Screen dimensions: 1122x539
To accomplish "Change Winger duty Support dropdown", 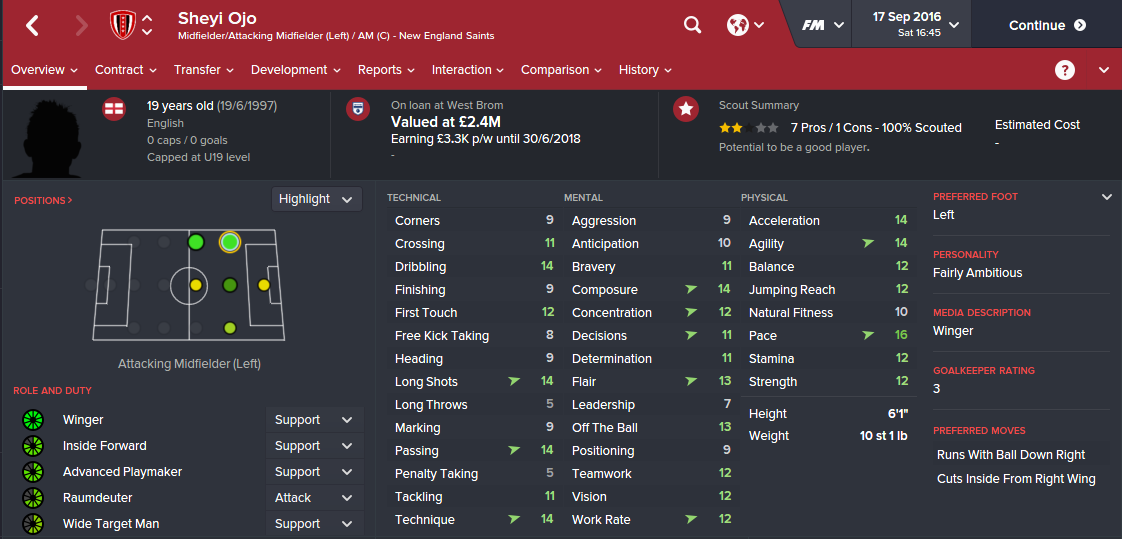I will 313,420.
